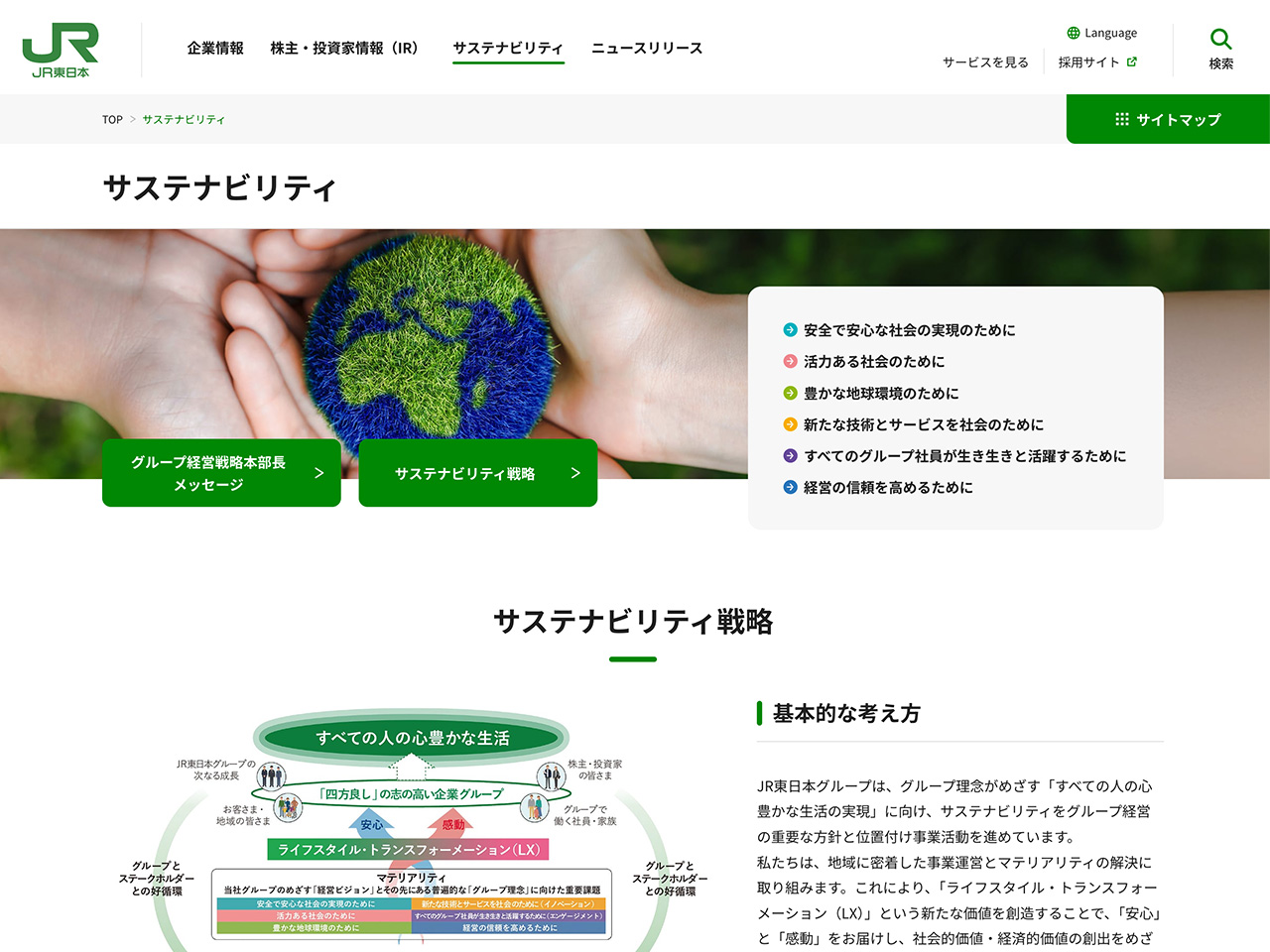Click the external link icon beside 採用サイト
The width and height of the screenshot is (1270, 952).
click(1132, 61)
